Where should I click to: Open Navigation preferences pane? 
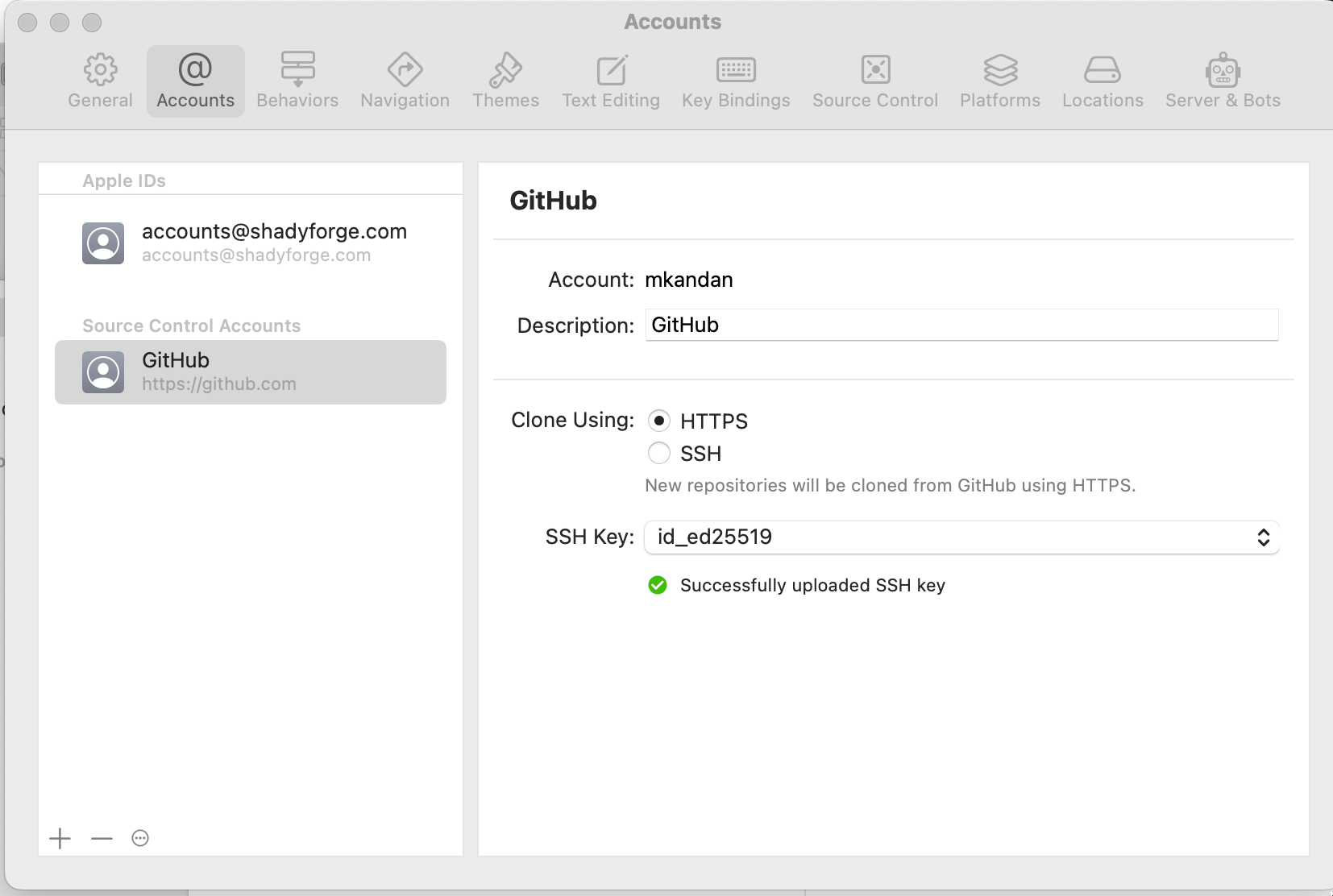click(x=405, y=81)
